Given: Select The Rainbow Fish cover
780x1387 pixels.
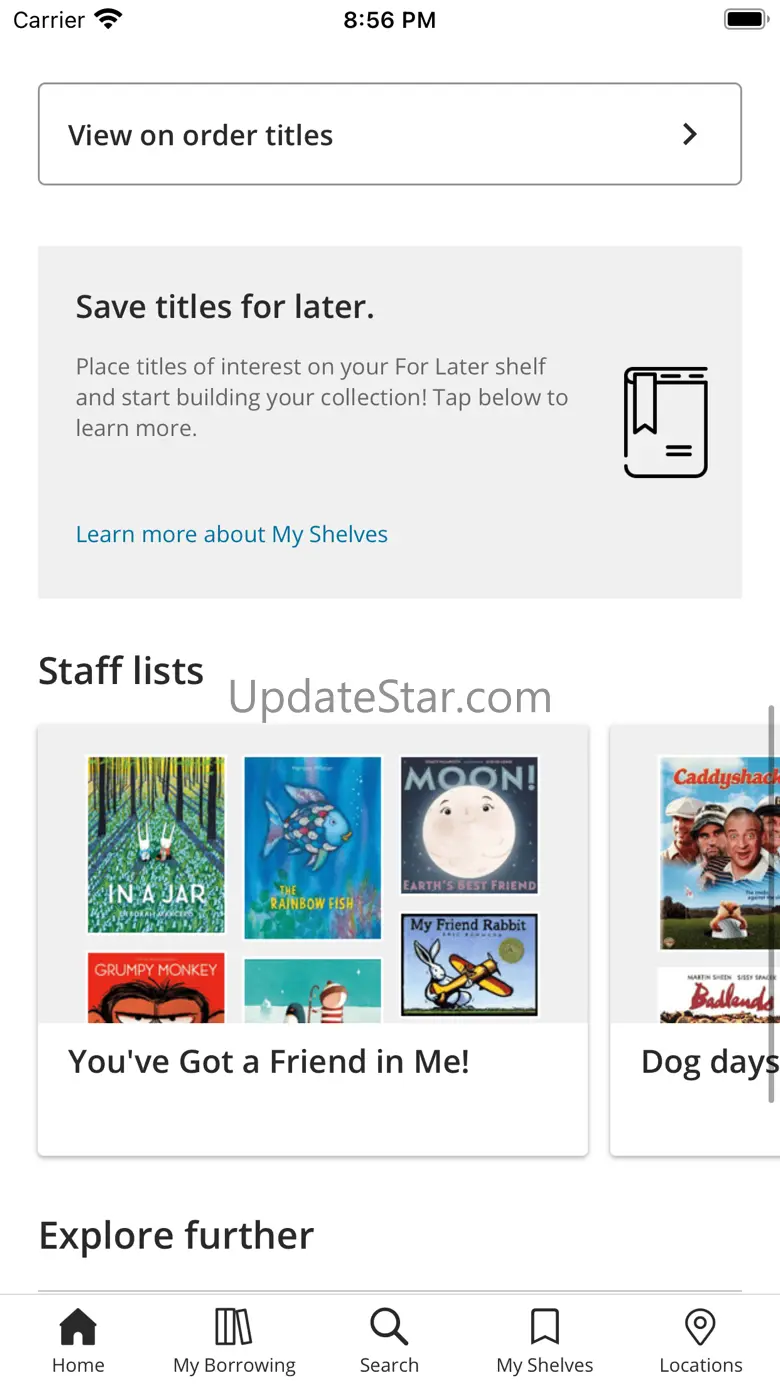Looking at the screenshot, I should point(313,847).
